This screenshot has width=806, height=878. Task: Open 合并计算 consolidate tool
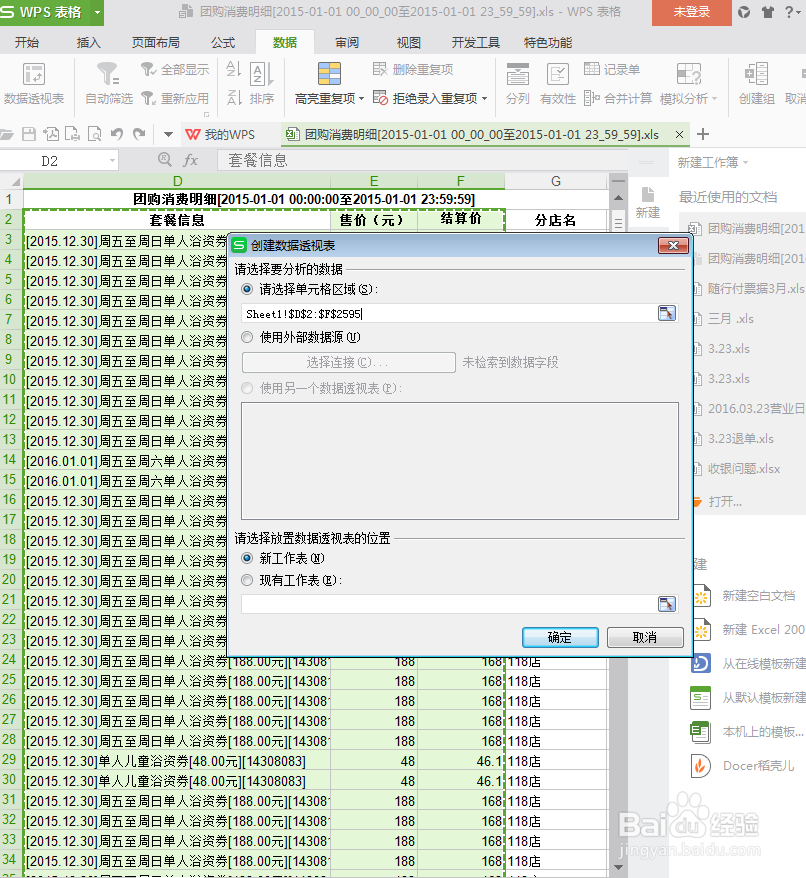(617, 99)
